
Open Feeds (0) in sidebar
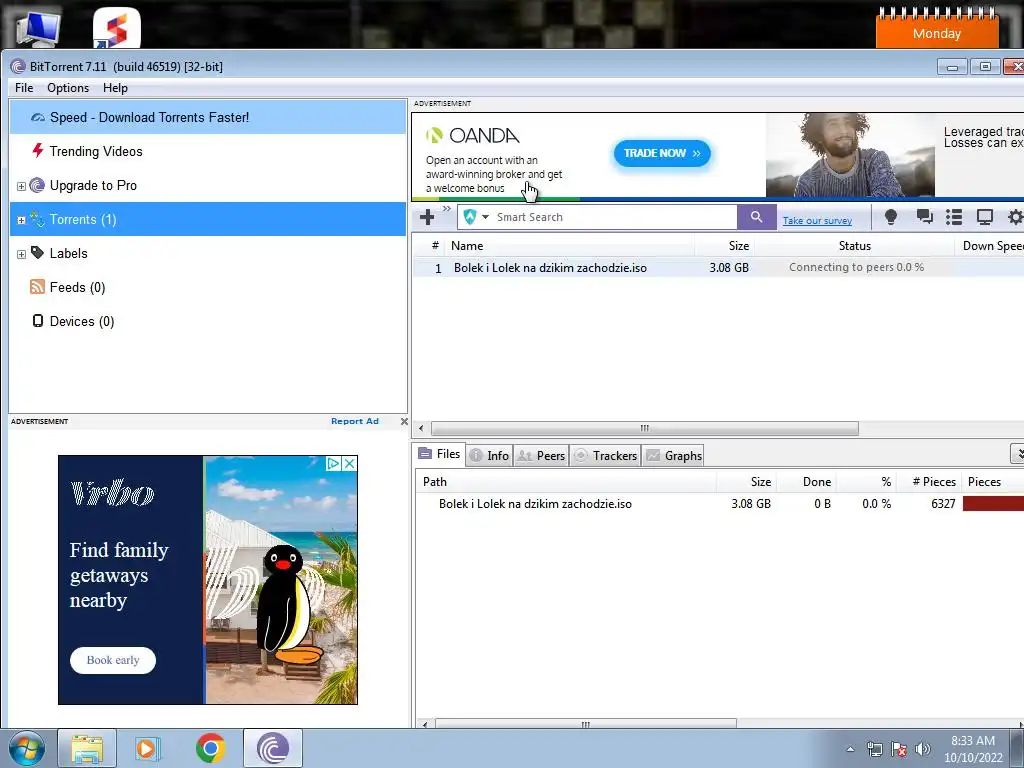pyautogui.click(x=77, y=287)
